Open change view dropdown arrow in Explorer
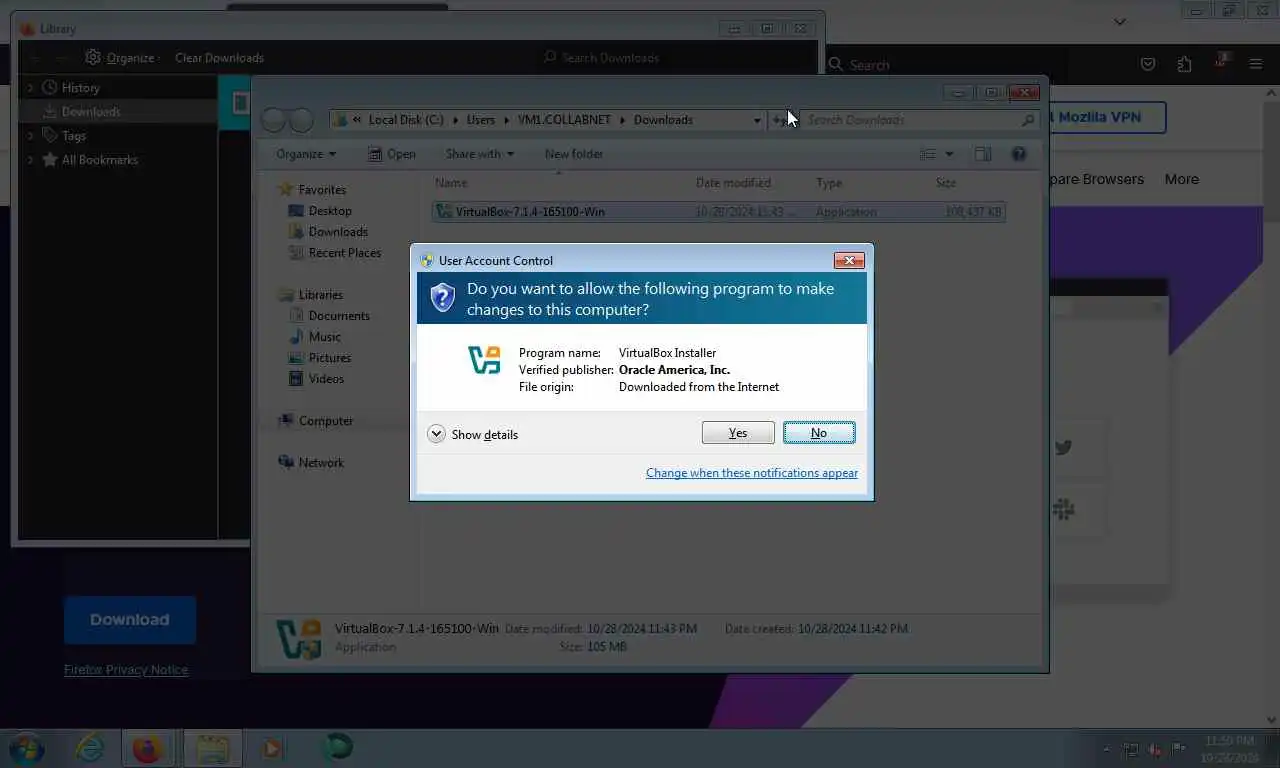Screen dimensions: 1280x768 949,154
